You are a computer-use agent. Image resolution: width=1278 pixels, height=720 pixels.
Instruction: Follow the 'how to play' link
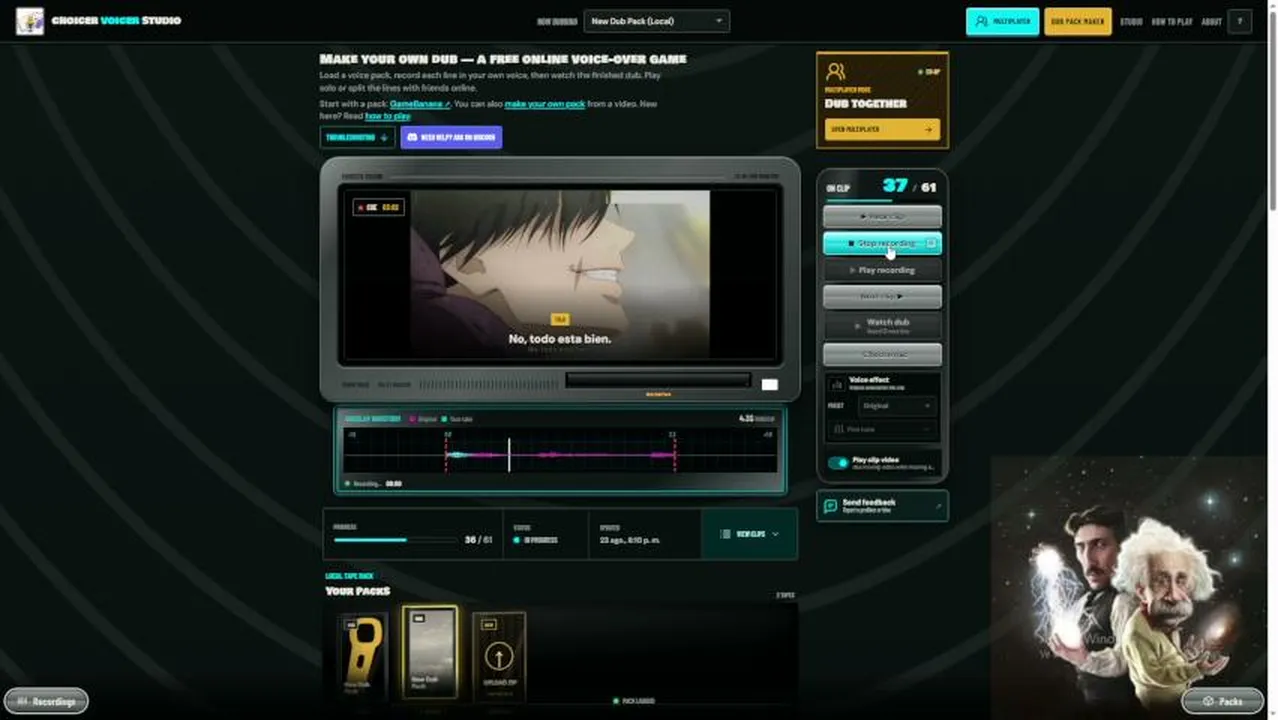point(388,116)
